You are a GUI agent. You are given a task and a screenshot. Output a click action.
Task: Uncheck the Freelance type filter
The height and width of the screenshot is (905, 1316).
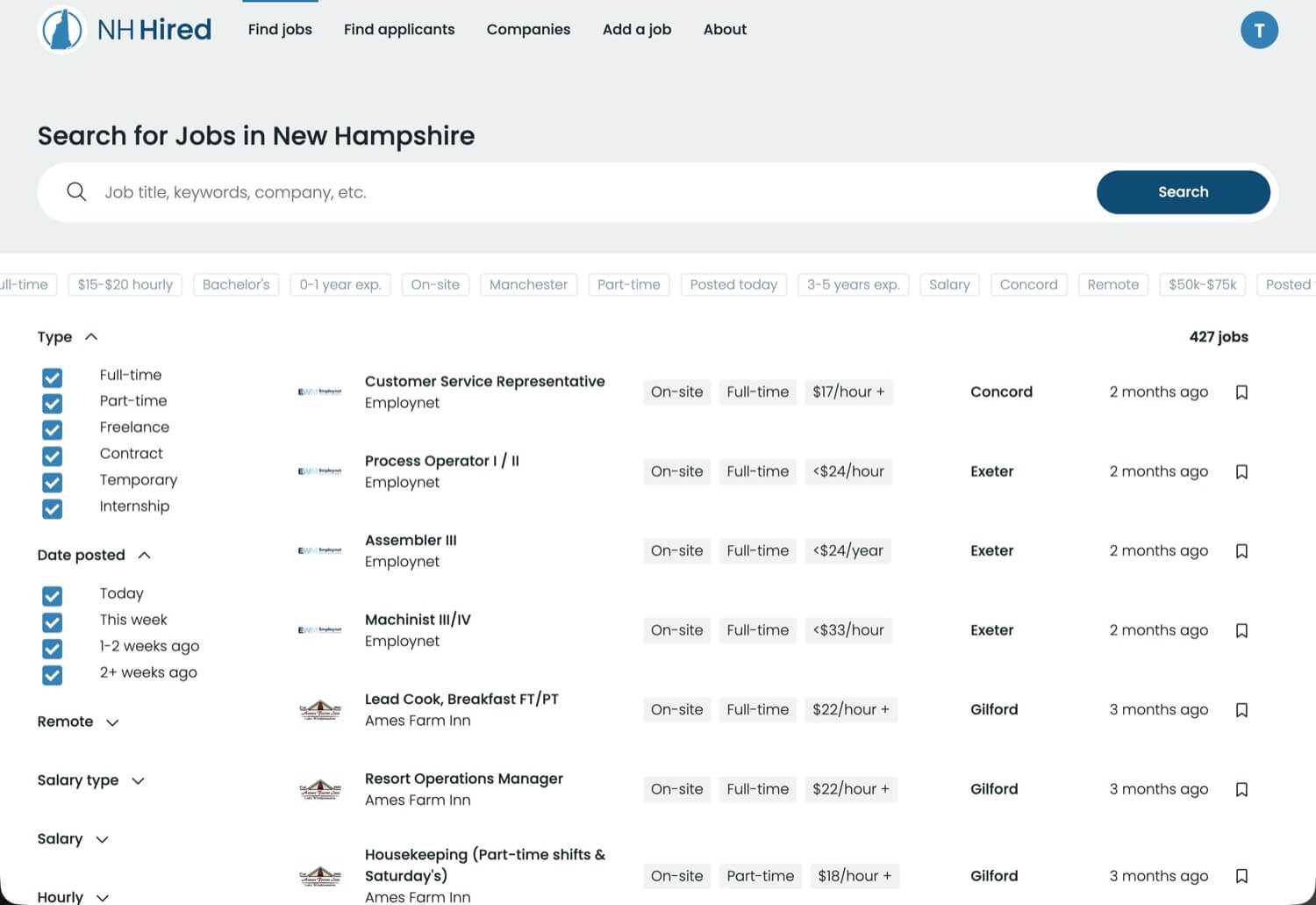tap(53, 430)
